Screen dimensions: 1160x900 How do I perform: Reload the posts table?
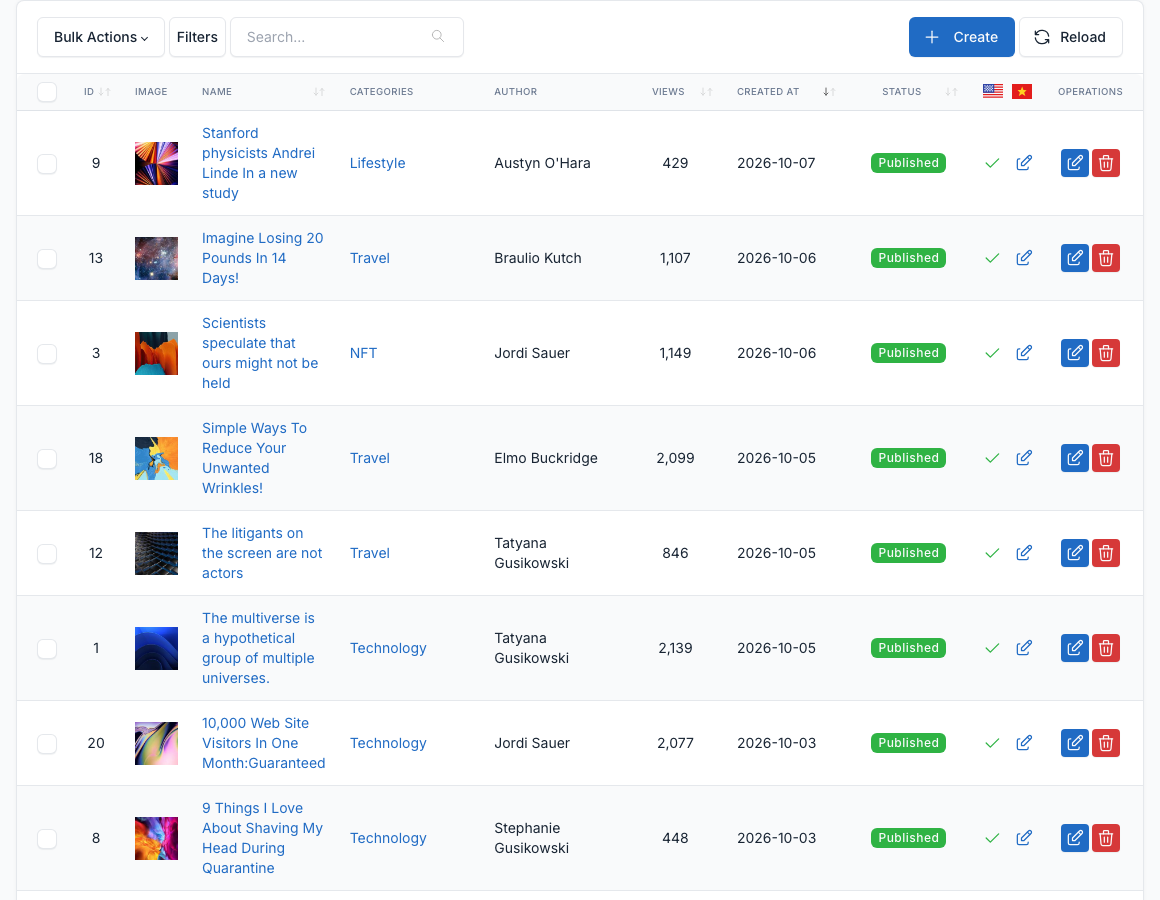point(1070,37)
